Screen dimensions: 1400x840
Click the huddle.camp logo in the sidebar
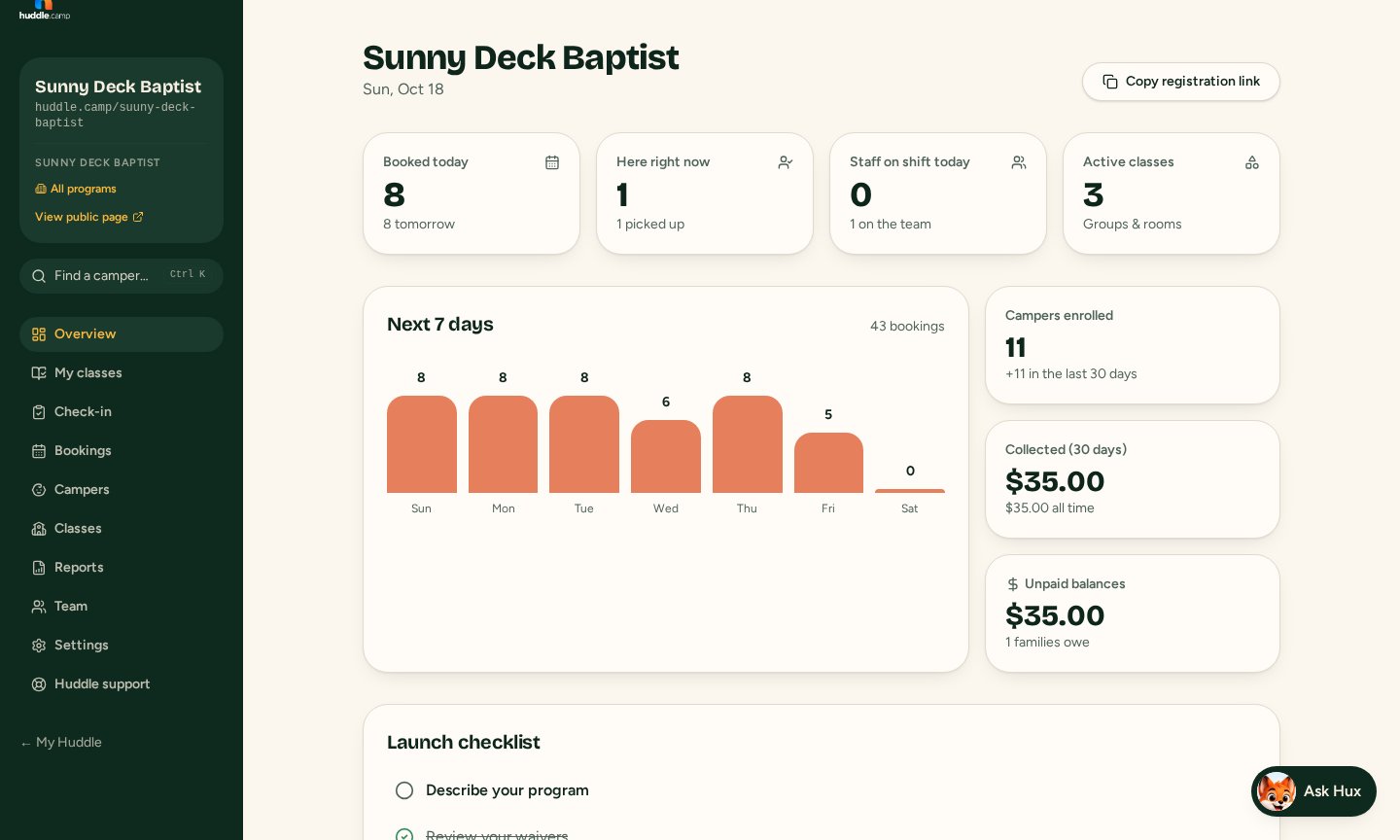tap(45, 10)
